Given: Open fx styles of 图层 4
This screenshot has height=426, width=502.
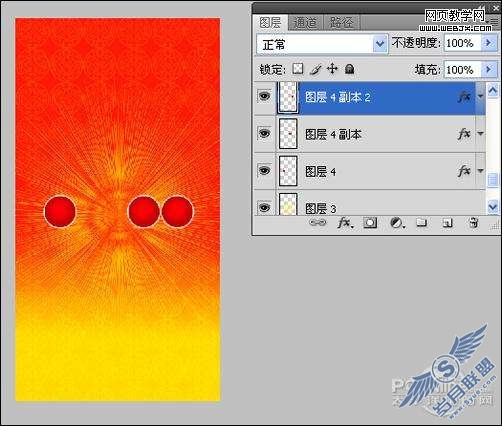Looking at the screenshot, I should click(464, 171).
